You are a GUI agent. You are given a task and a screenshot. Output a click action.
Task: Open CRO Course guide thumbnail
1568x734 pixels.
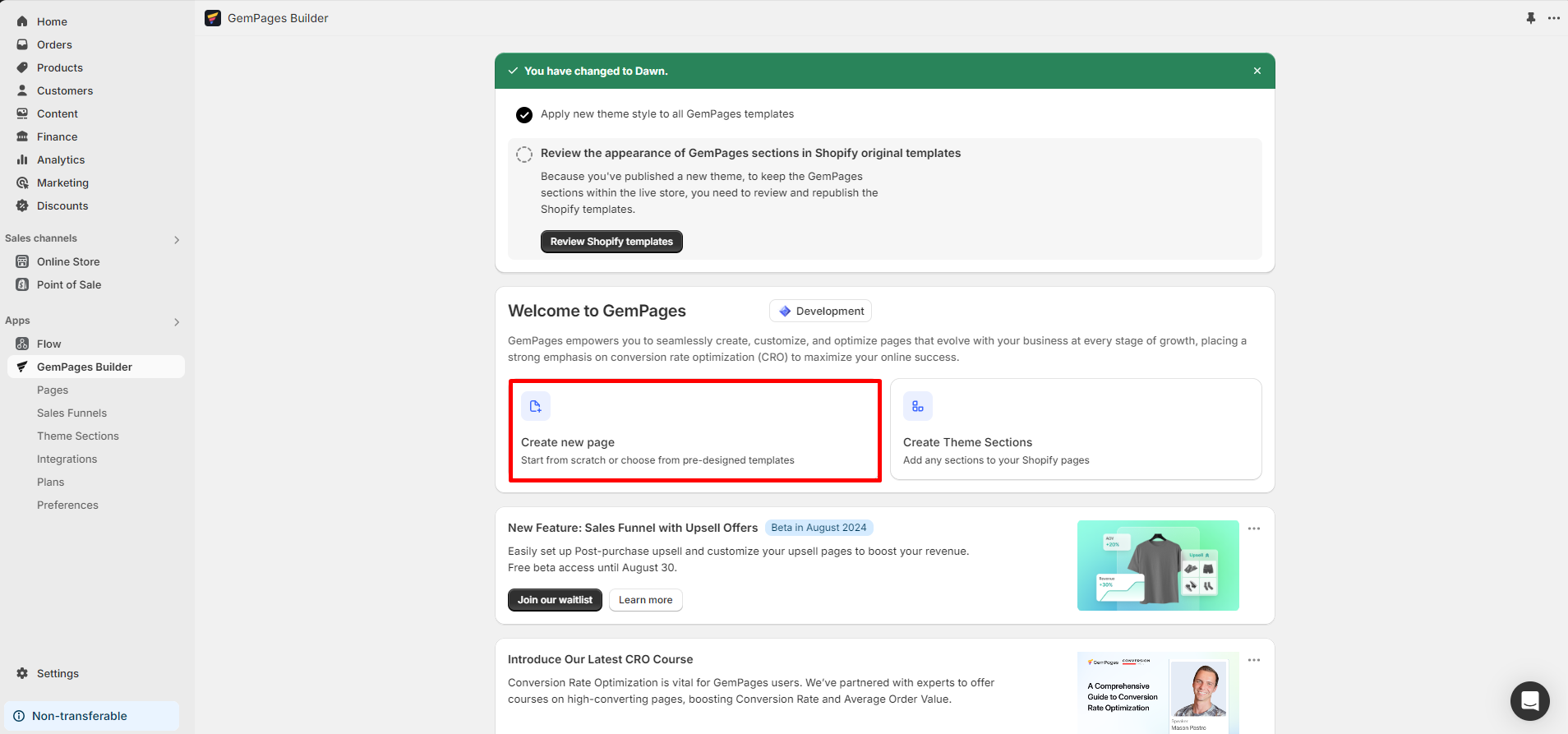point(1158,693)
